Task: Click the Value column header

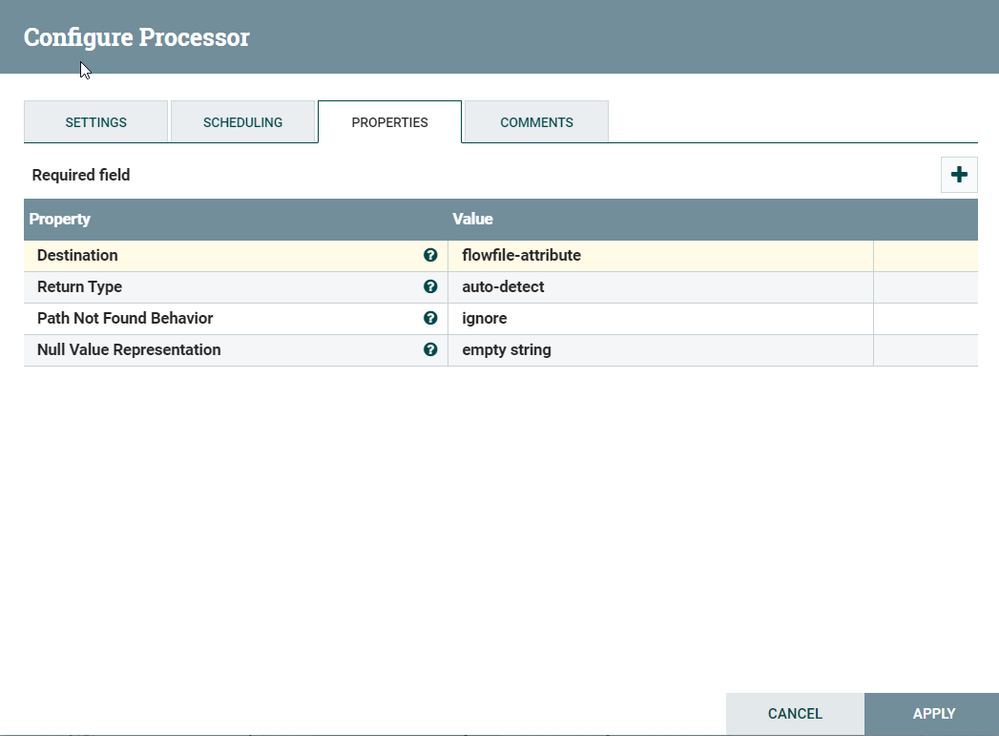Action: point(472,219)
